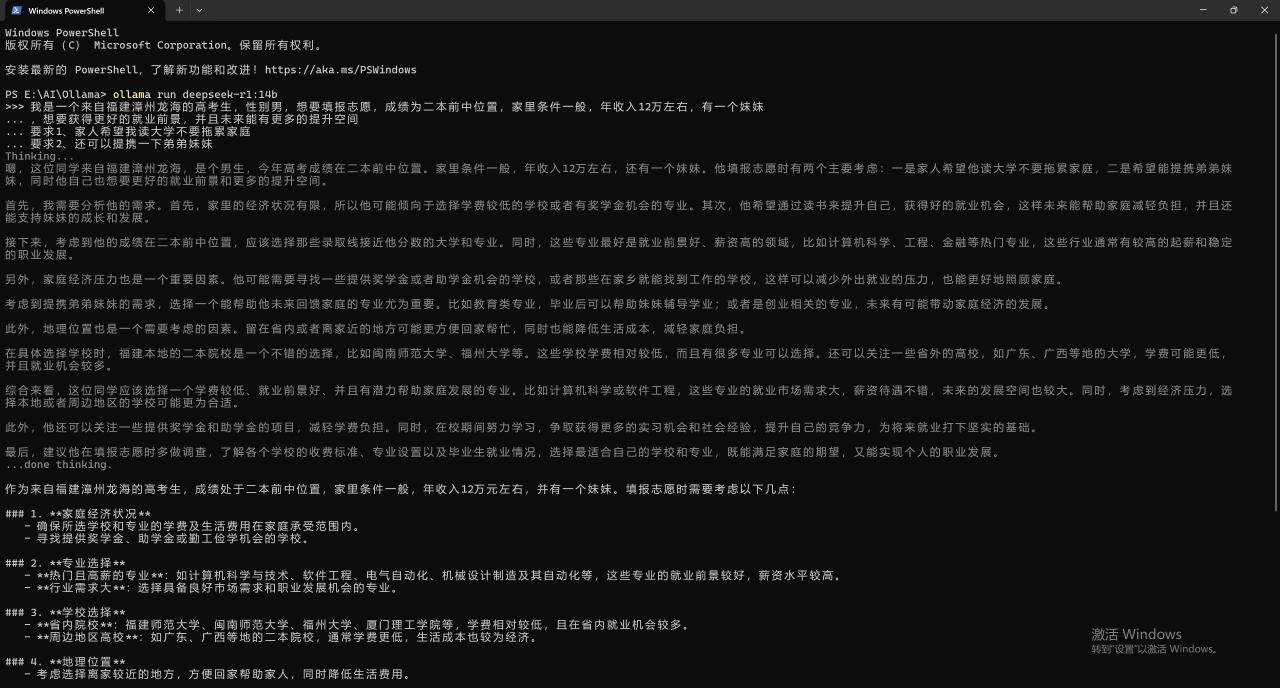
Task: Click the line '考虑选择离家较近的地方'
Action: point(217,674)
